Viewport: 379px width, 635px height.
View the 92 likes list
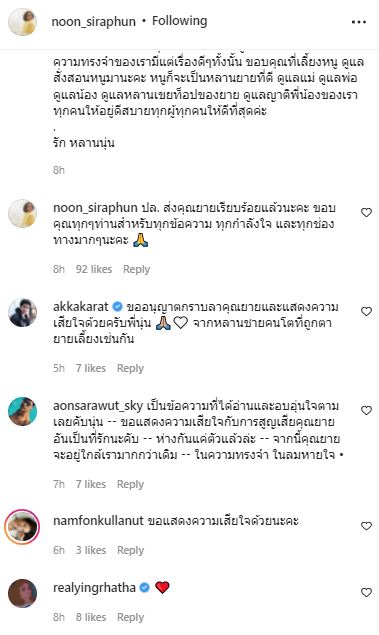tap(94, 269)
